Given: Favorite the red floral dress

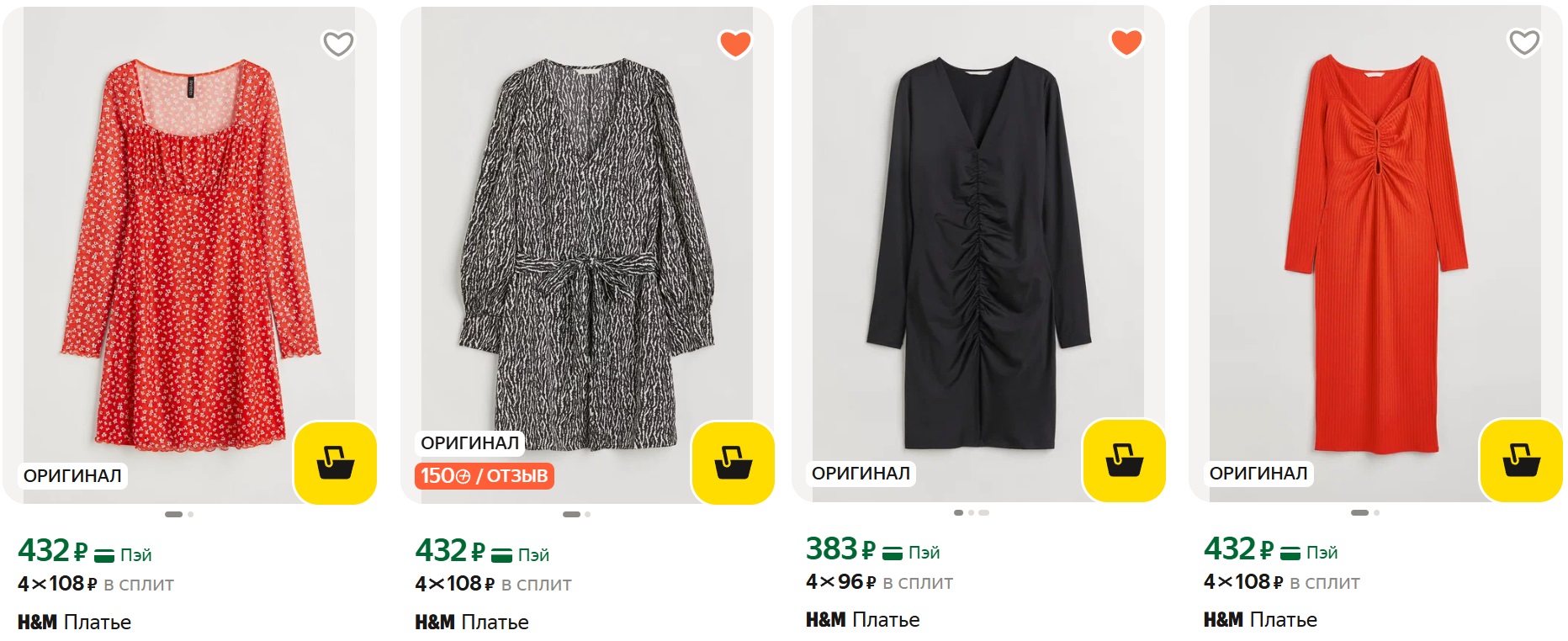Looking at the screenshot, I should 338,44.
